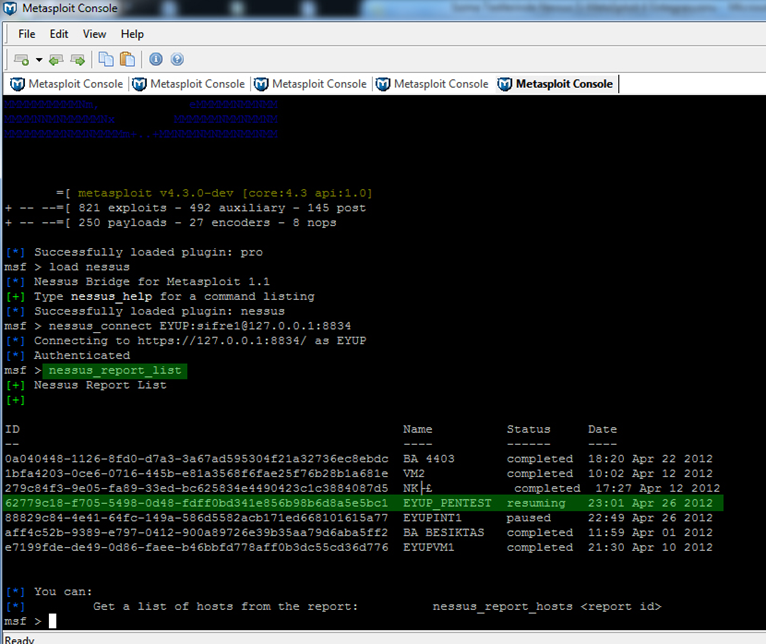Click the report name 'BA BESIKTAS'
Viewport: 766px width, 644px height.
444,532
